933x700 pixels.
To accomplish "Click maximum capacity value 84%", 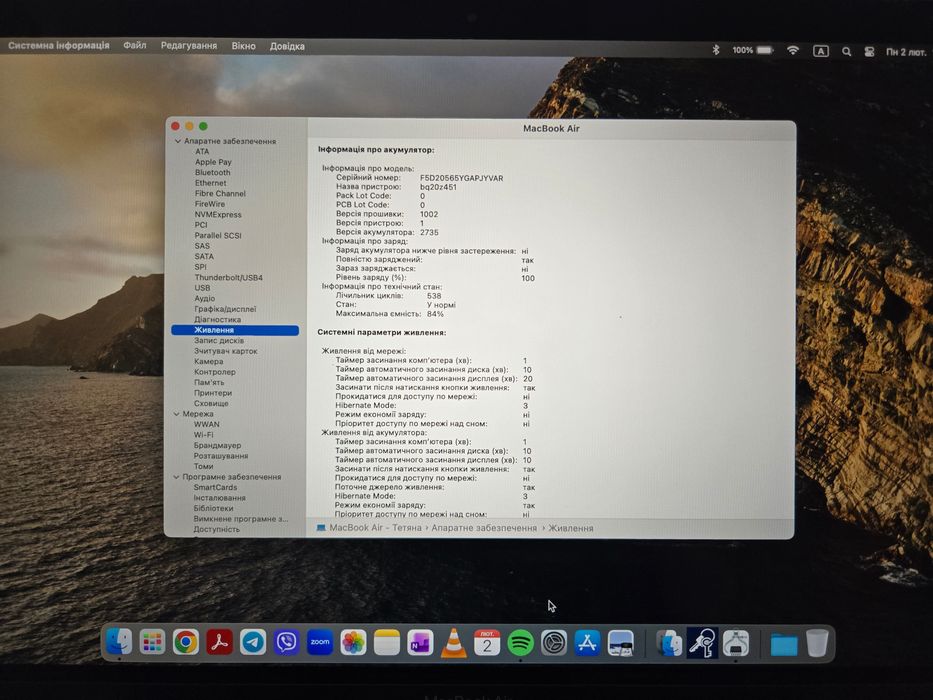I will 435,314.
